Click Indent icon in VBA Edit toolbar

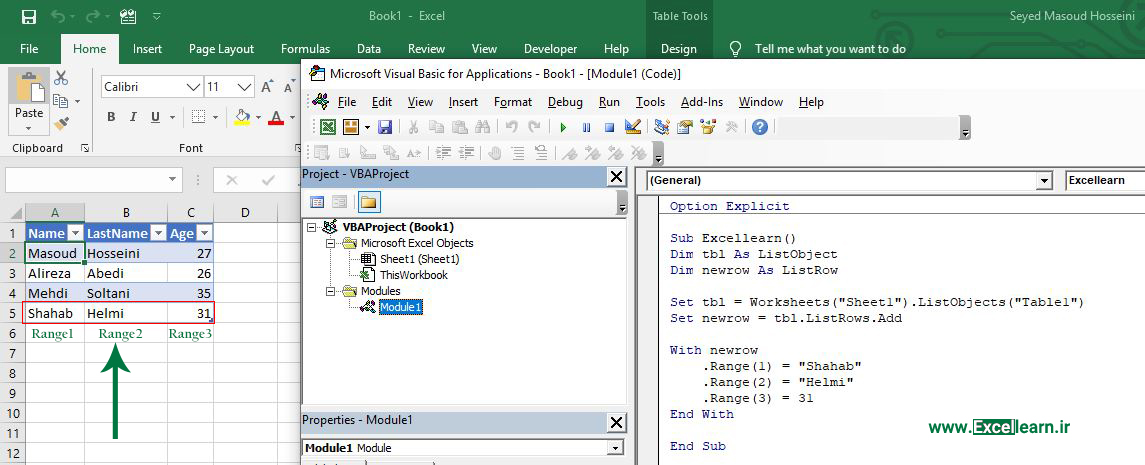tap(443, 153)
